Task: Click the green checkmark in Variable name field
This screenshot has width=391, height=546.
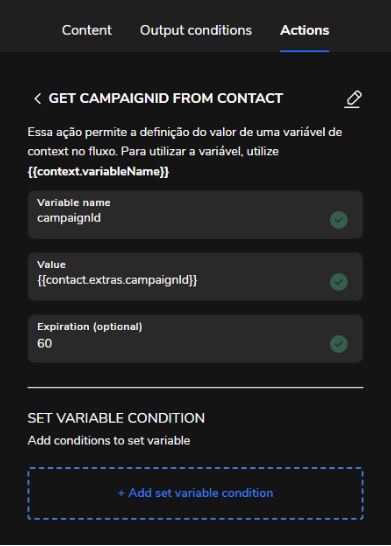Action: [x=338, y=220]
